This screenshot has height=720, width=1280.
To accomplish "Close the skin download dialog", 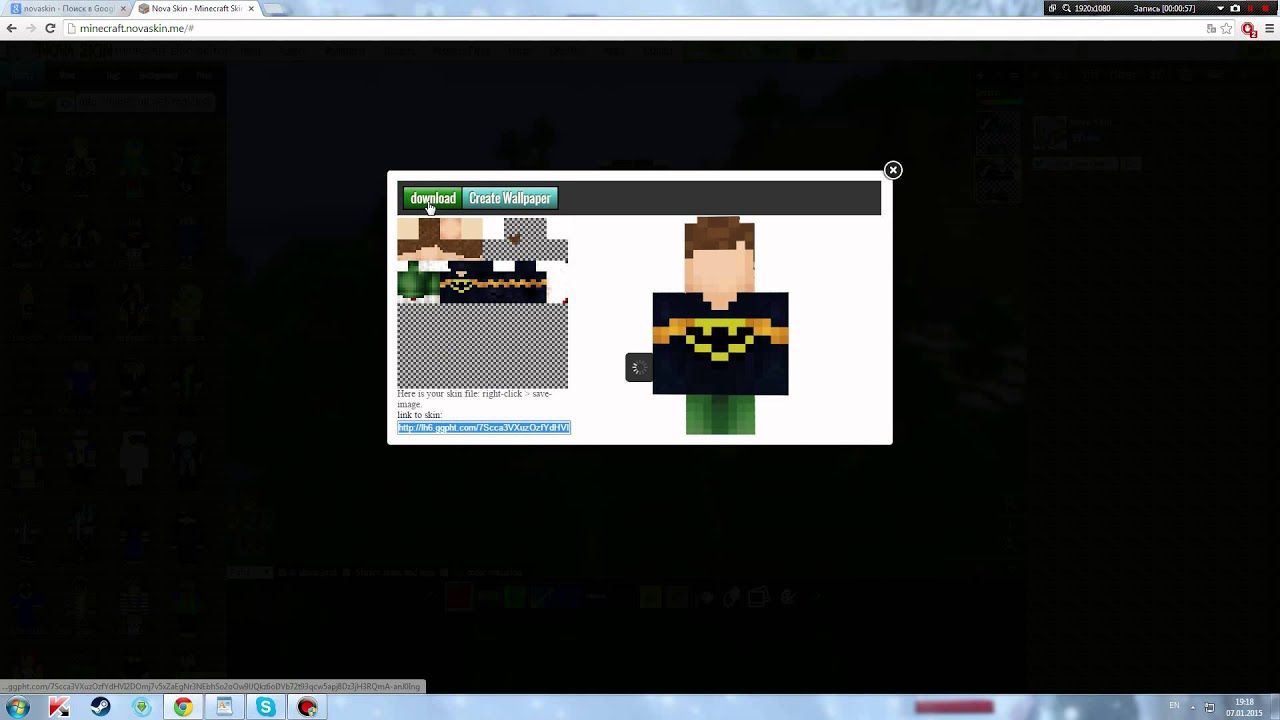I will pos(893,170).
